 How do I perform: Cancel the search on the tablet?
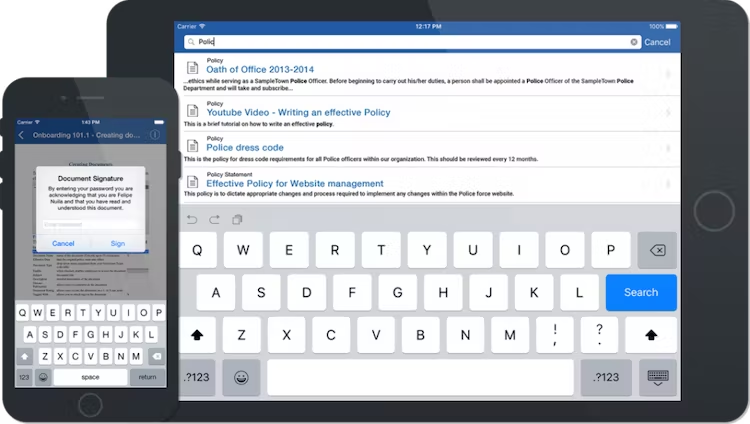(657, 42)
